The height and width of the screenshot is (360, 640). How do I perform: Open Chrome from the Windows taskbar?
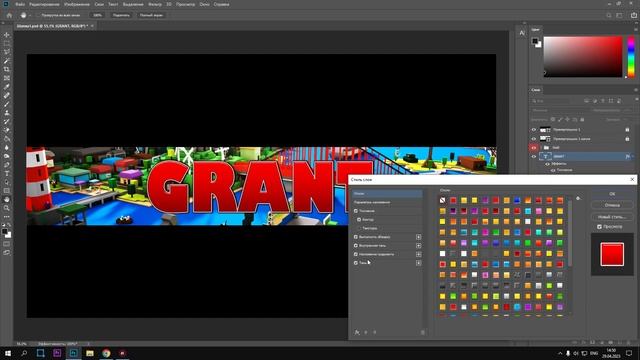pyautogui.click(x=106, y=353)
